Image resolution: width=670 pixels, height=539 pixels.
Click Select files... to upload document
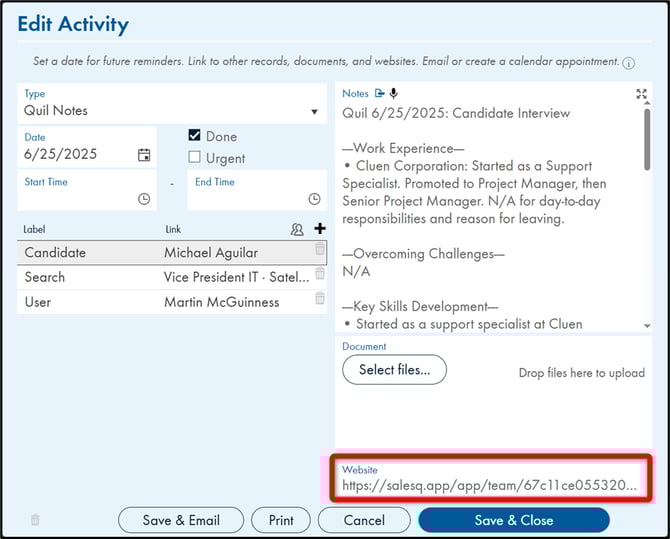(394, 370)
